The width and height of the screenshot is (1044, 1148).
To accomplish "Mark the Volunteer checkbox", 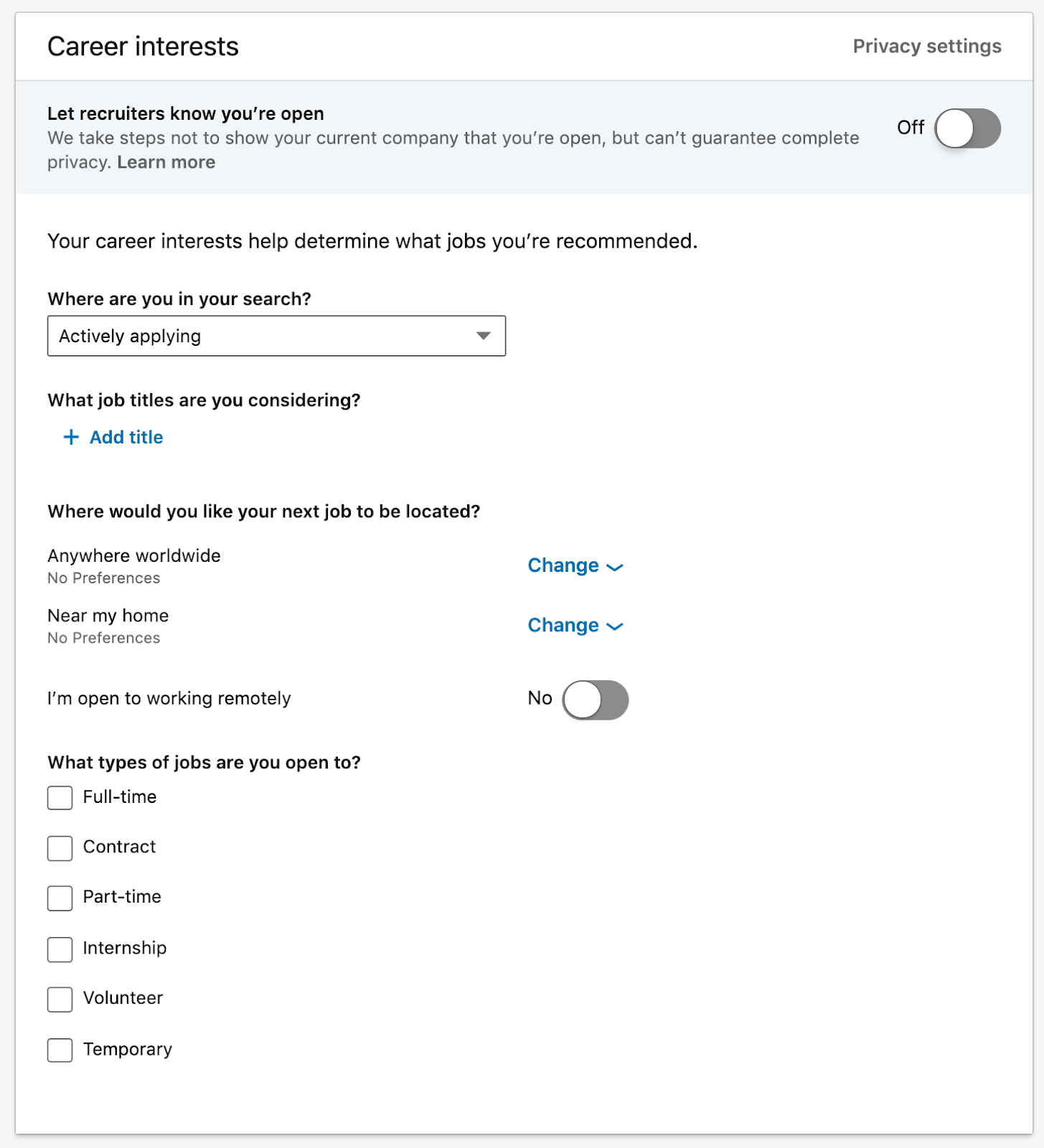I will tap(60, 999).
